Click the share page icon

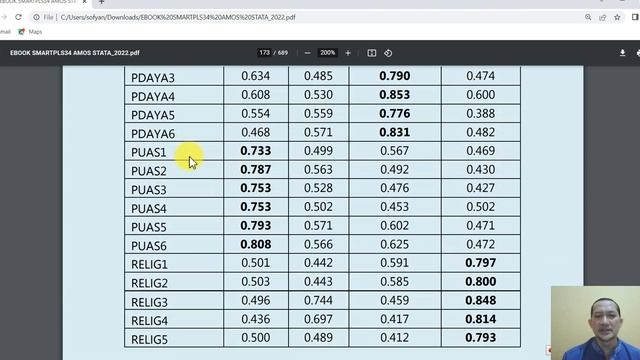602,17
